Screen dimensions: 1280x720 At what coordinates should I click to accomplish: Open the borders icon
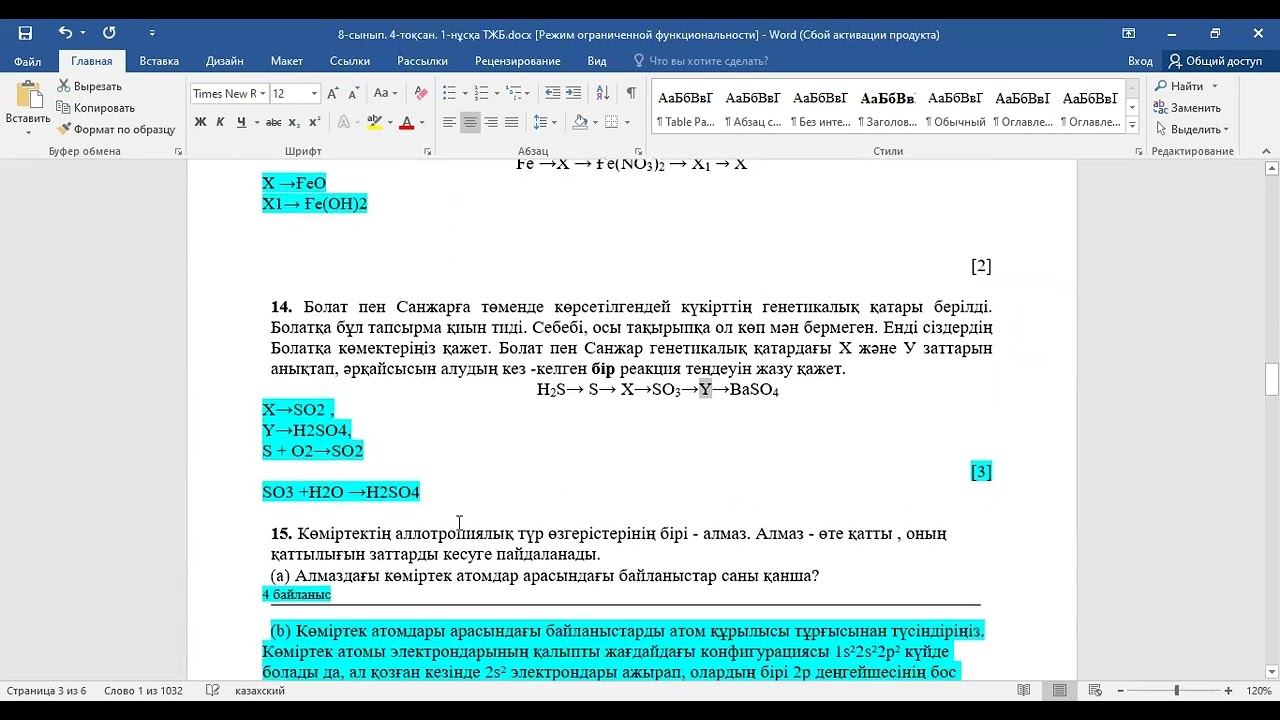pyautogui.click(x=613, y=122)
